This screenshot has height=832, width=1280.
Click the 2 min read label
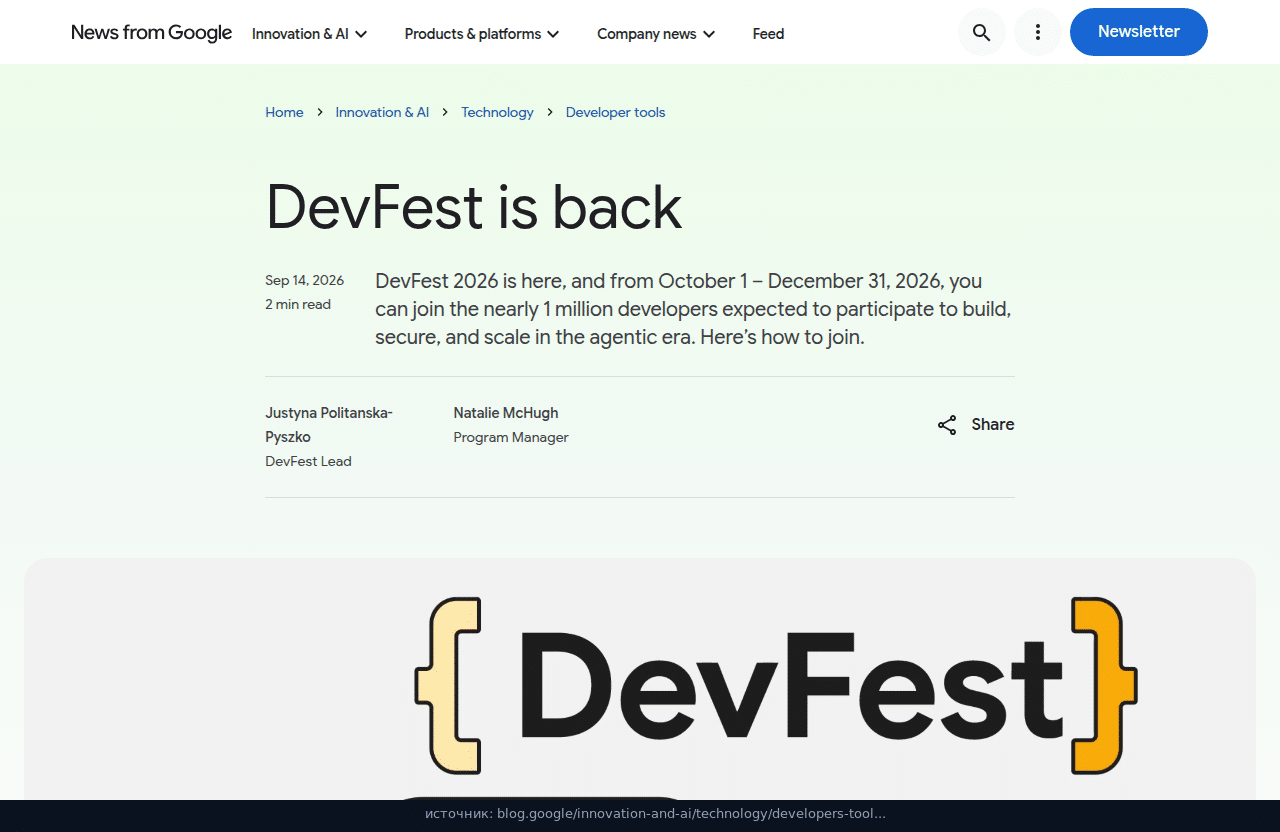(298, 304)
